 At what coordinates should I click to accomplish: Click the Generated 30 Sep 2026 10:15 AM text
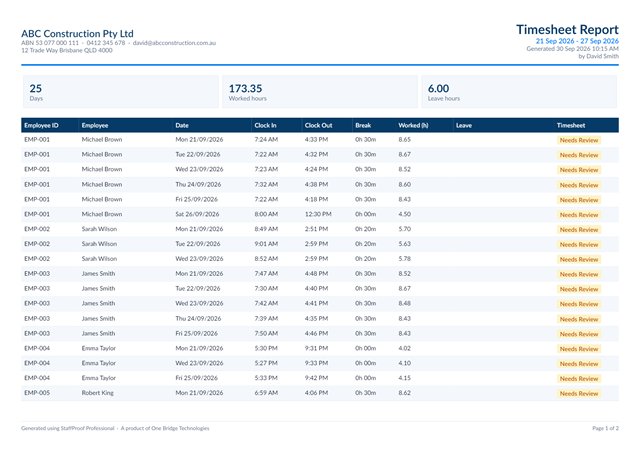click(x=573, y=49)
